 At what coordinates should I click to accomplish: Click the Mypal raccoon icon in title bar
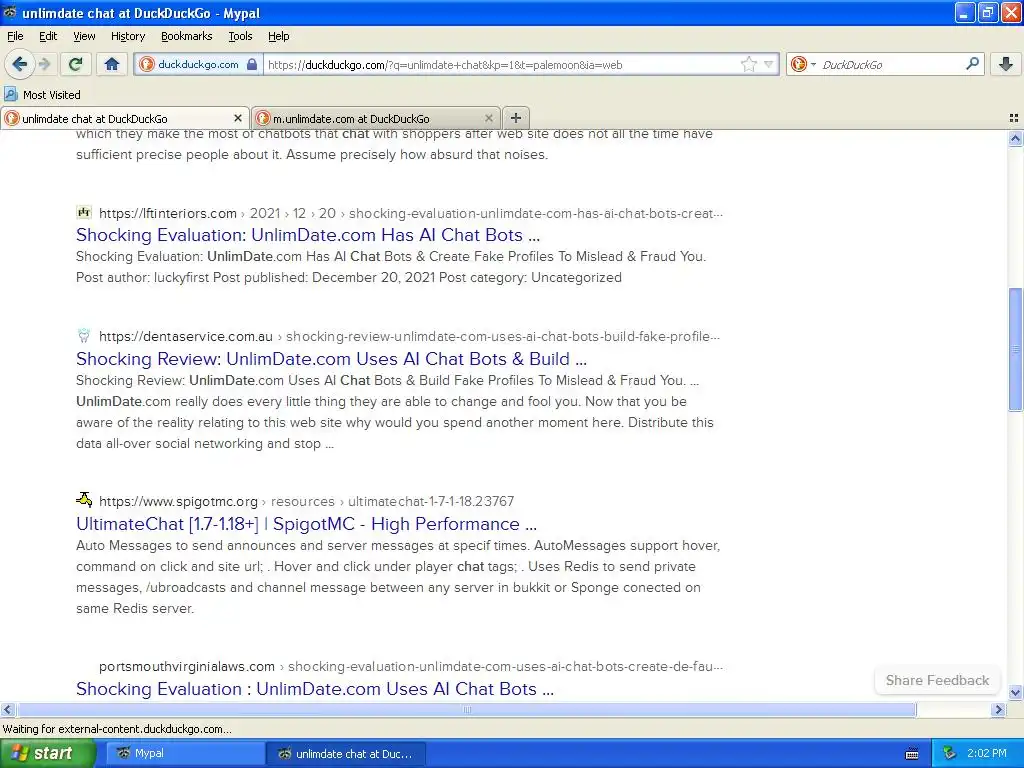(x=10, y=12)
